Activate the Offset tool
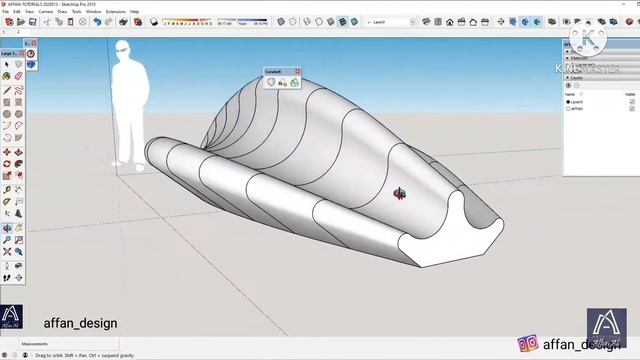Image resolution: width=640 pixels, height=360 pixels. (x=18, y=176)
